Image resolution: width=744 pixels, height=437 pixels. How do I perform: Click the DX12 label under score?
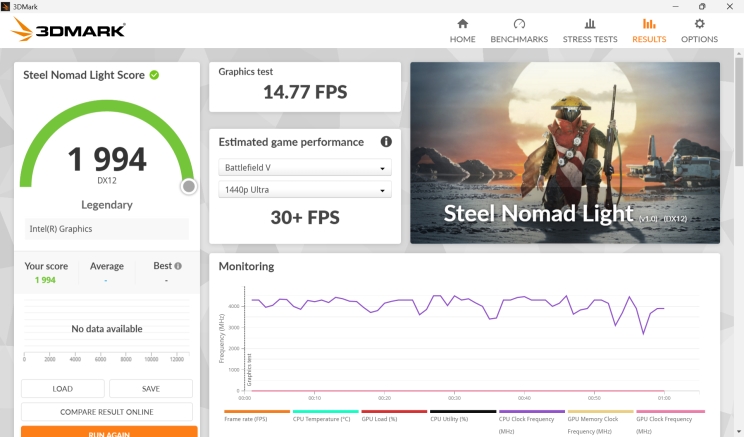(x=107, y=180)
